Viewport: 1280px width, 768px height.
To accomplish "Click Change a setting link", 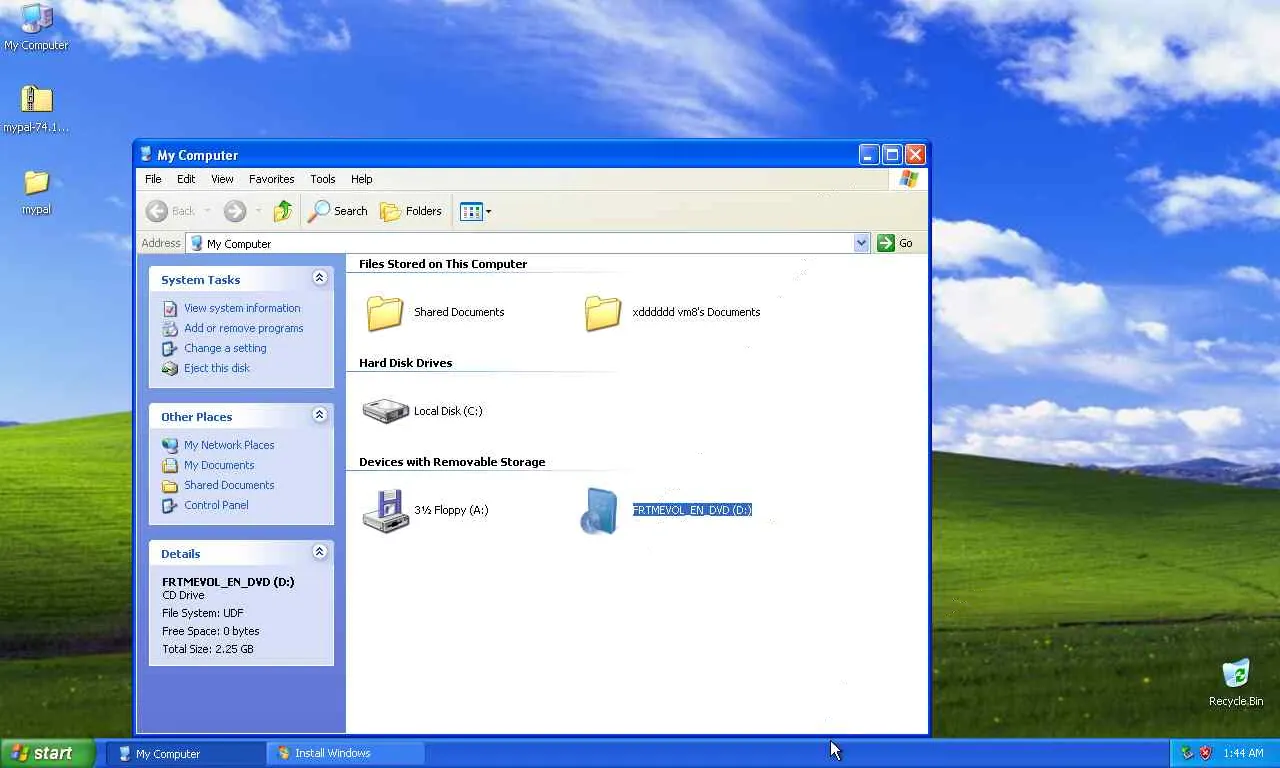I will [225, 348].
